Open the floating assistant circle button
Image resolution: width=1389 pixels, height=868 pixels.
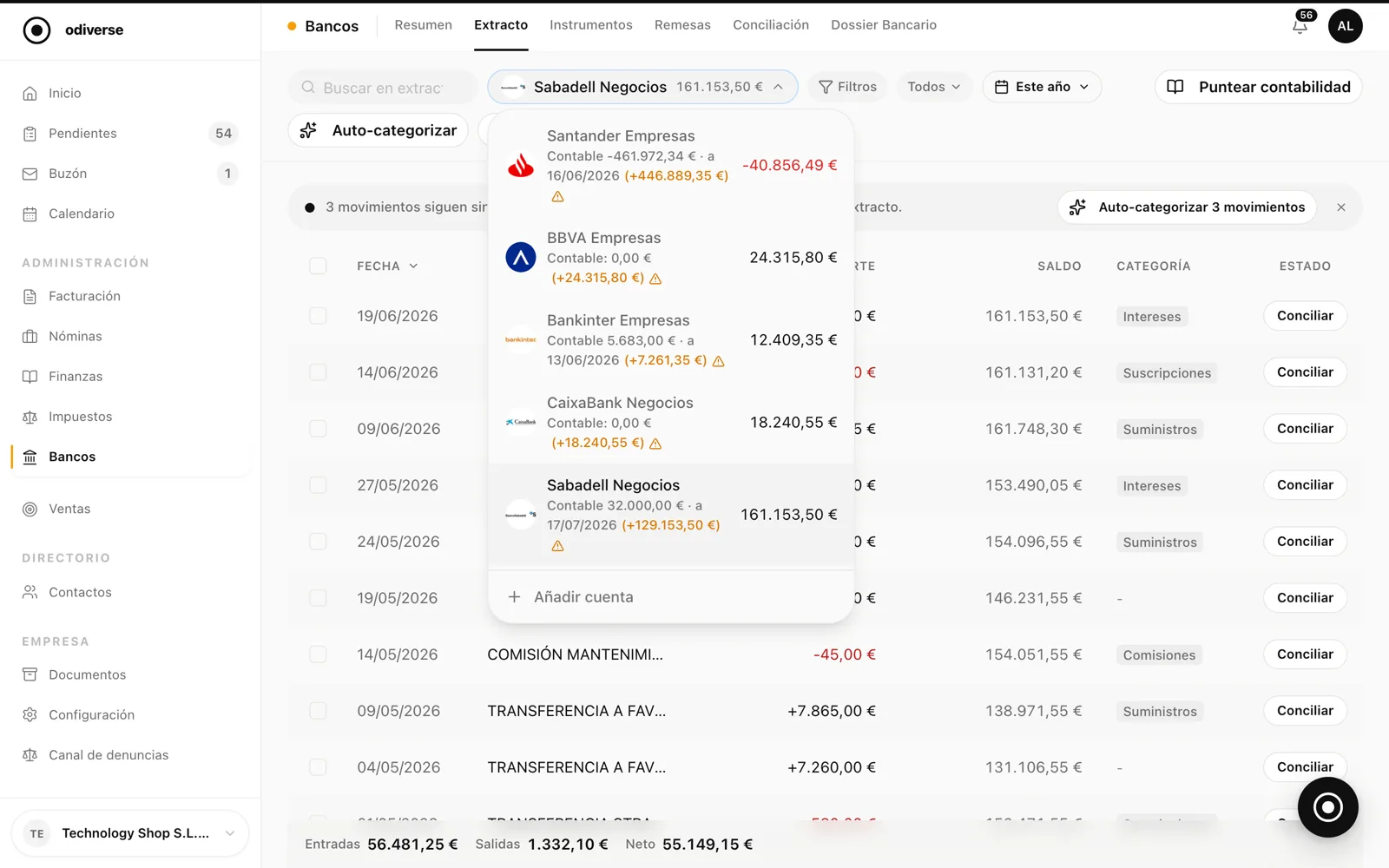click(1327, 807)
